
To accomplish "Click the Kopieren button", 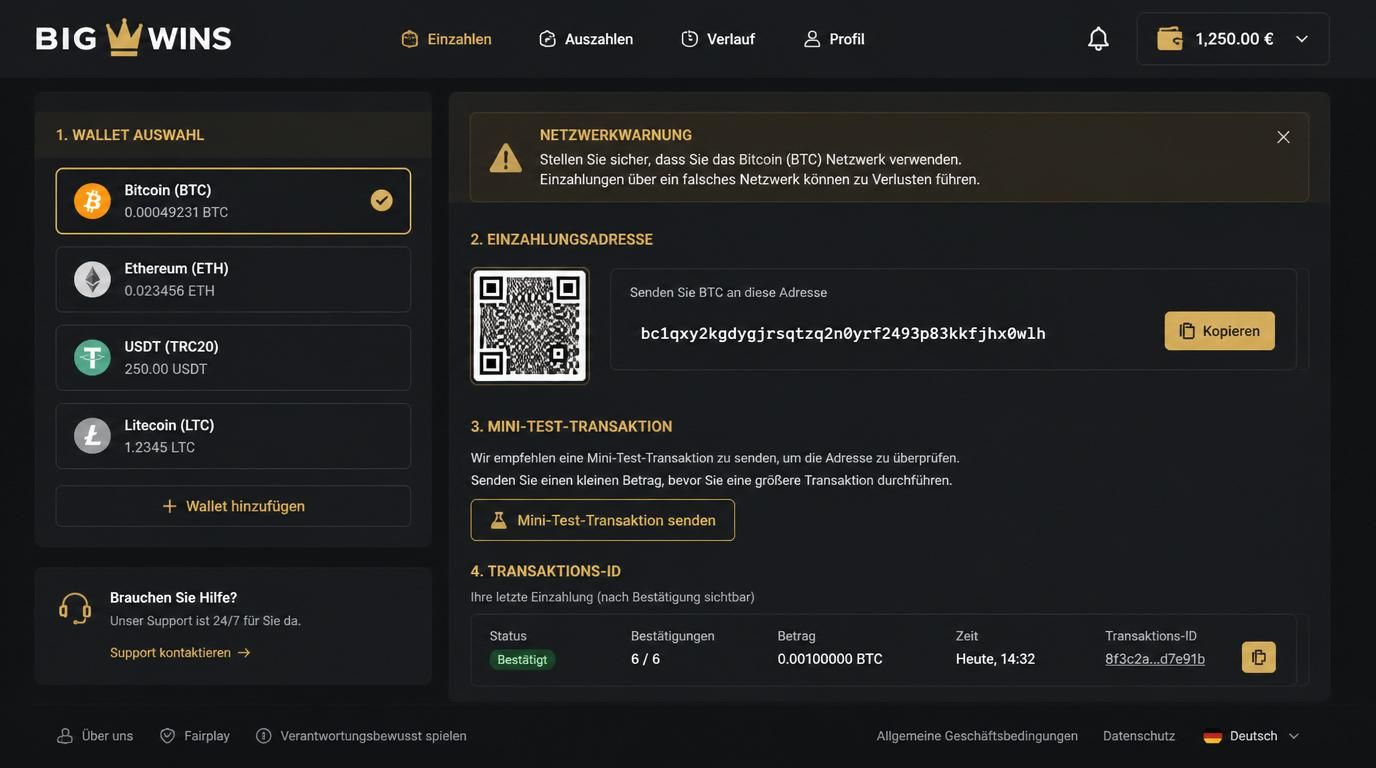I will (x=1220, y=331).
